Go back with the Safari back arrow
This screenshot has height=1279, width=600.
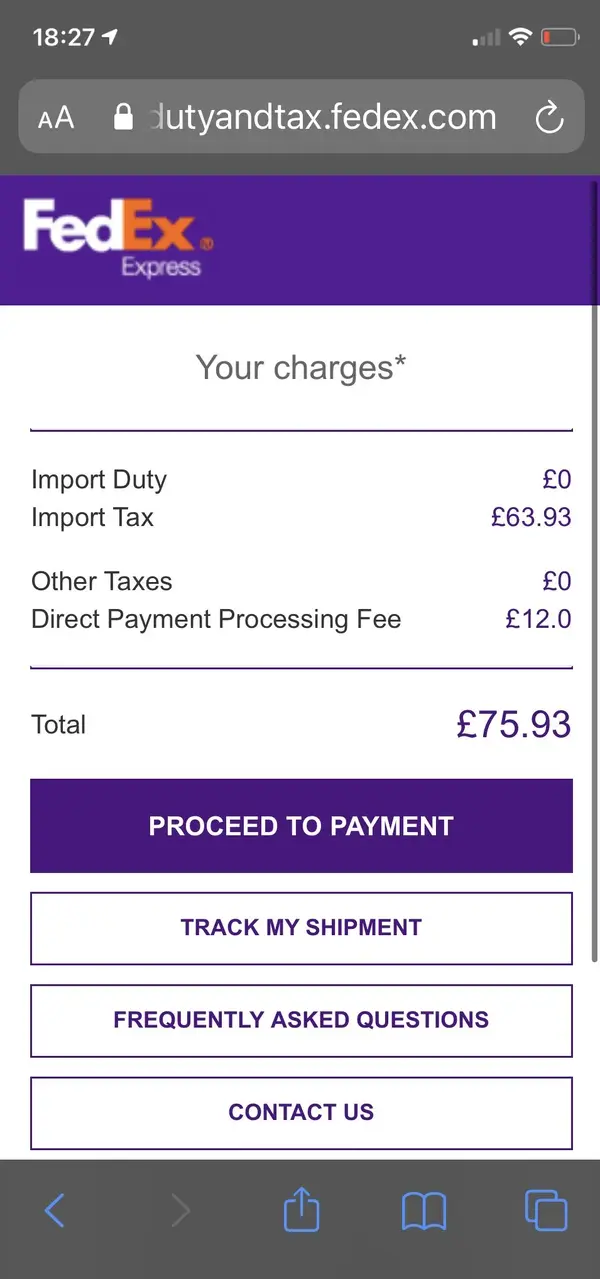[x=55, y=1211]
